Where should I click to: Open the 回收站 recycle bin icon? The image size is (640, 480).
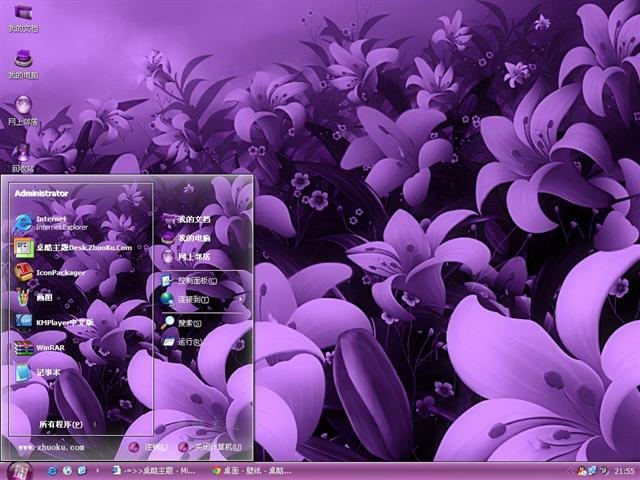[23, 158]
